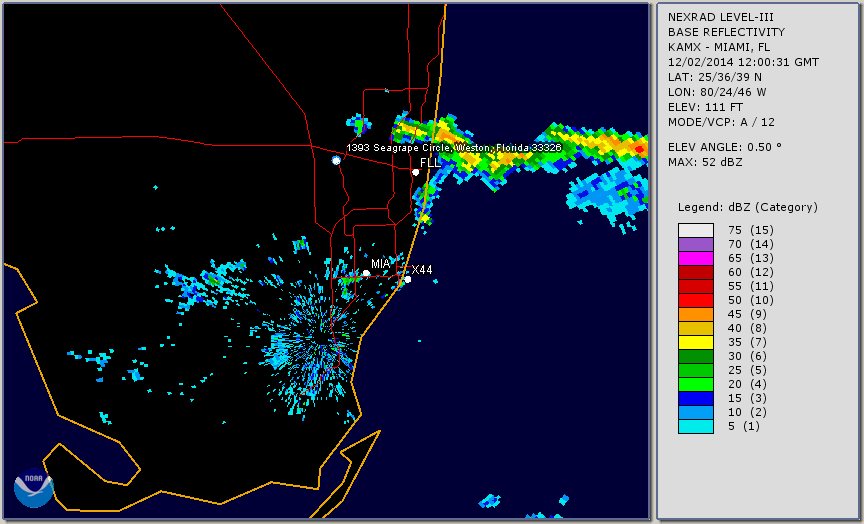
Task: Pick the 10 dBZ light blue swatch
Action: (x=696, y=412)
